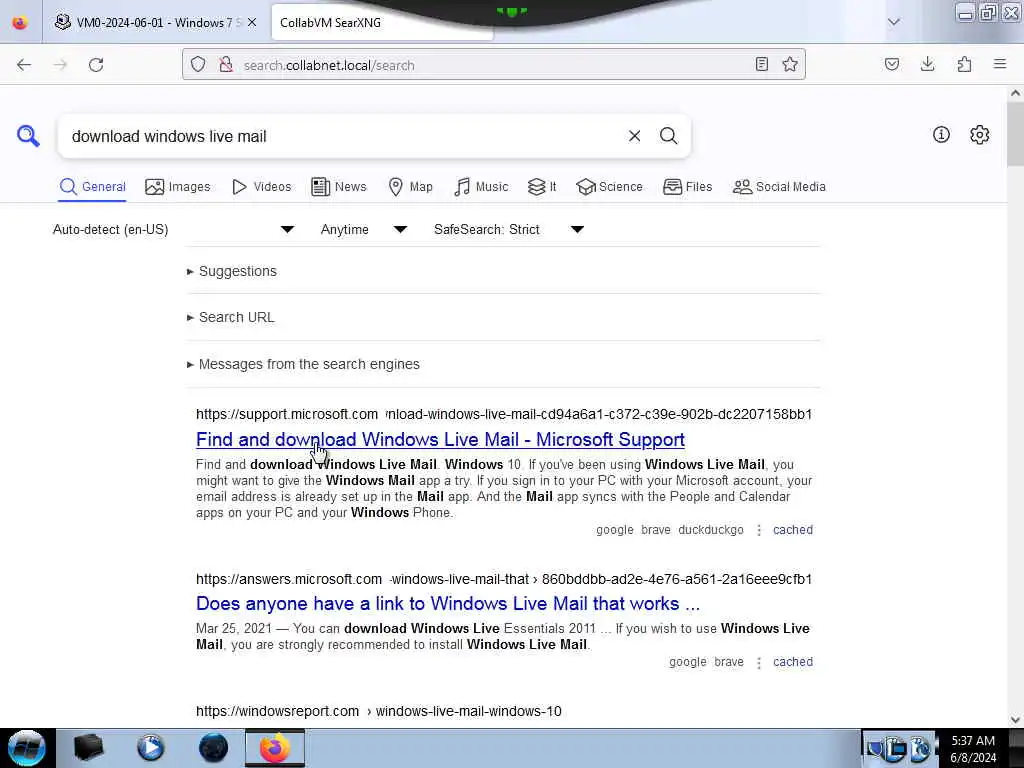
Task: Open the Firefox hamburger menu
Action: 1000,64
